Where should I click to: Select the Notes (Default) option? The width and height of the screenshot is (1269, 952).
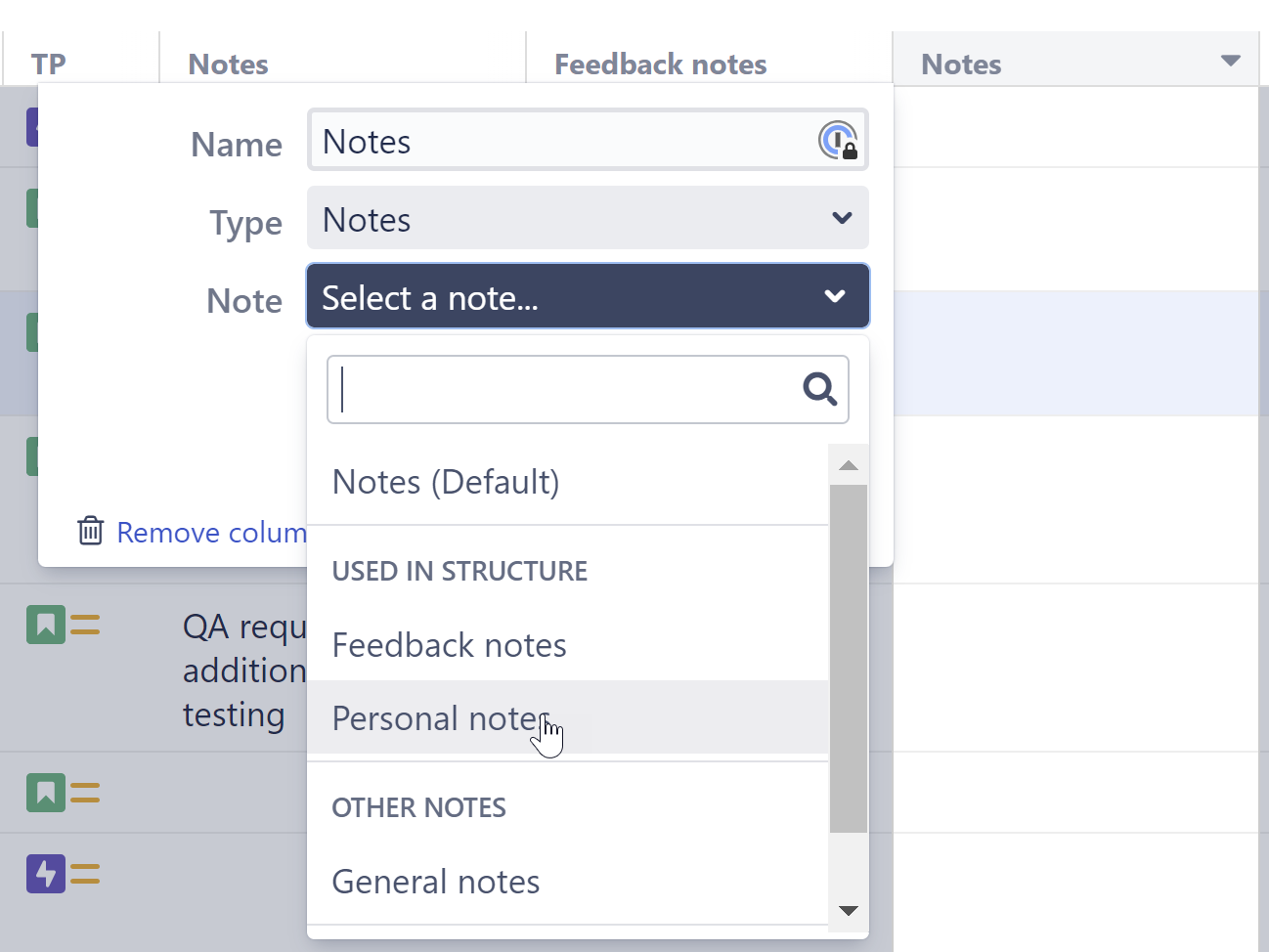446,481
